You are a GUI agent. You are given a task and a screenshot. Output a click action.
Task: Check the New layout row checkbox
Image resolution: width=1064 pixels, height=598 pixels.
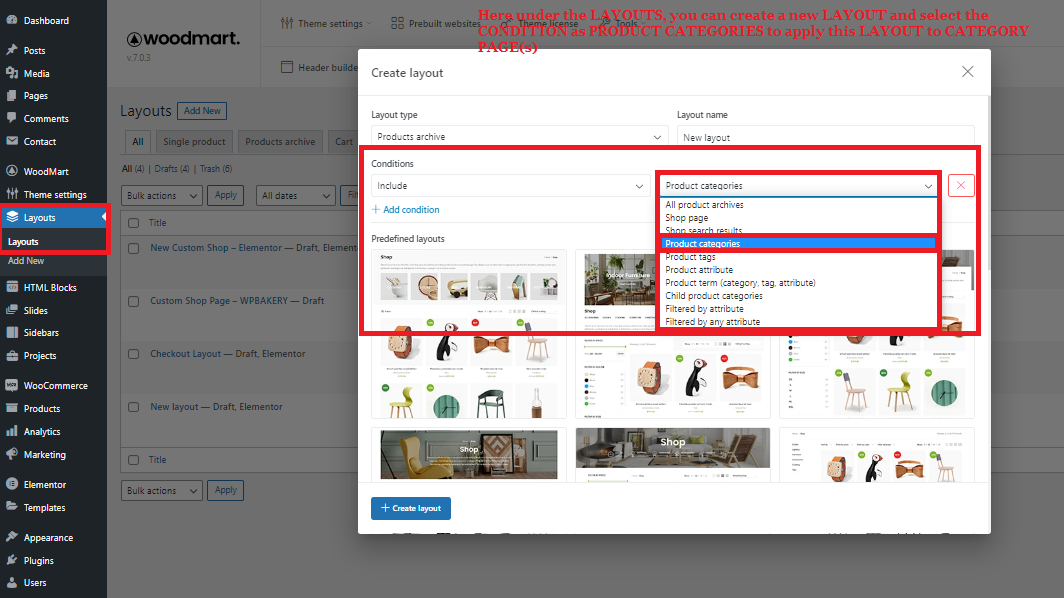click(x=134, y=407)
